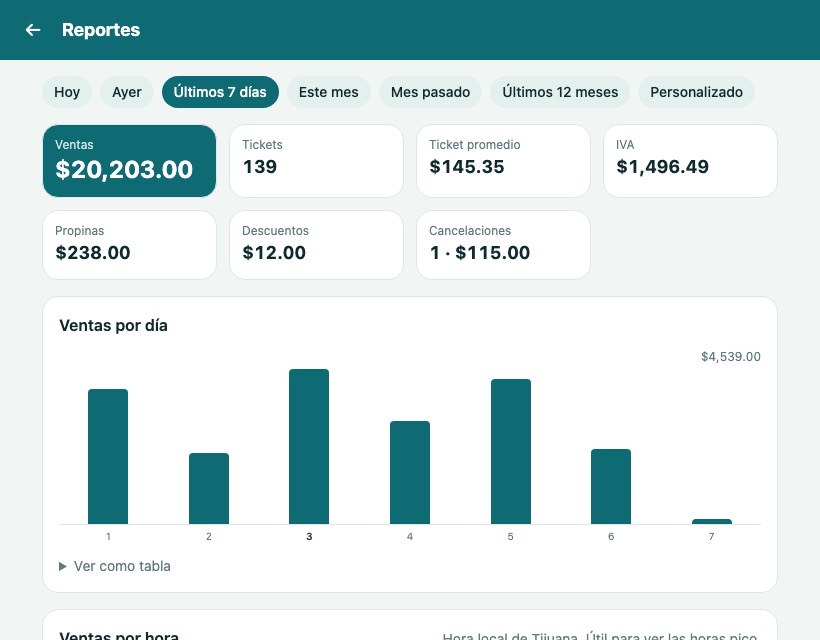Screen dimensions: 820x640
Task: Switch to Este mes filter
Action: 328,92
